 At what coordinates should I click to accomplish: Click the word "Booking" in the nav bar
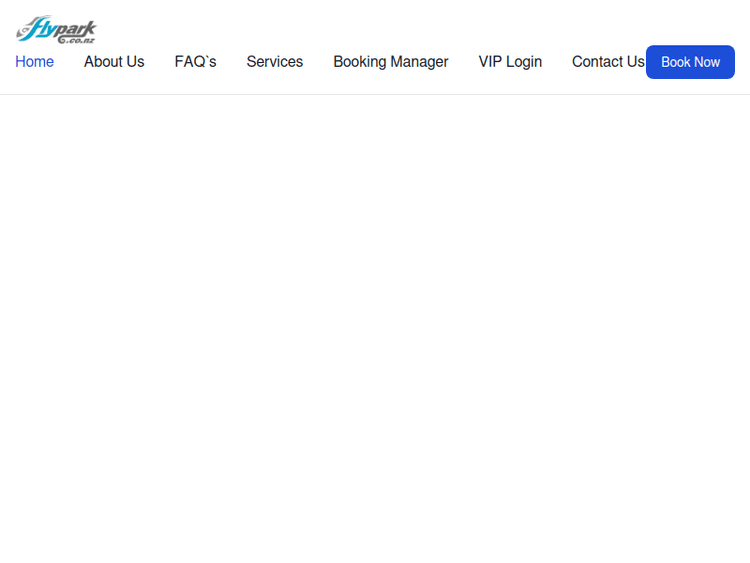pos(360,62)
